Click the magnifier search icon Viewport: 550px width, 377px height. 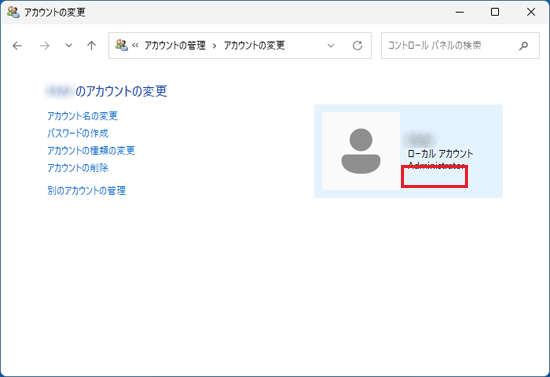pos(523,46)
